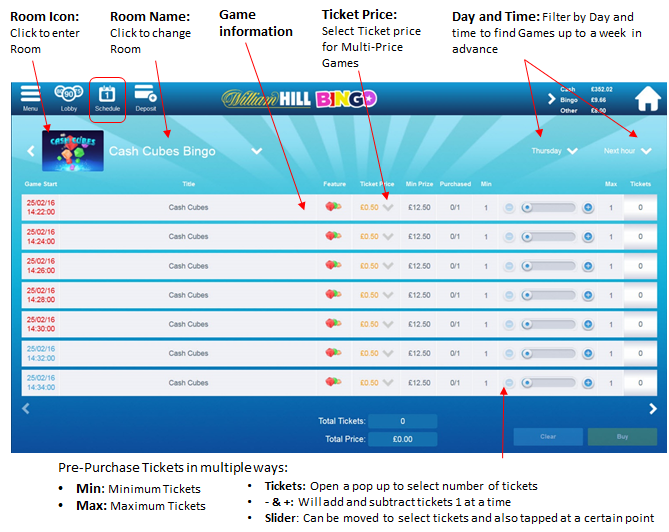Add a ticket with plus on 14:28:00 game
This screenshot has height=532, width=669.
(x=588, y=295)
